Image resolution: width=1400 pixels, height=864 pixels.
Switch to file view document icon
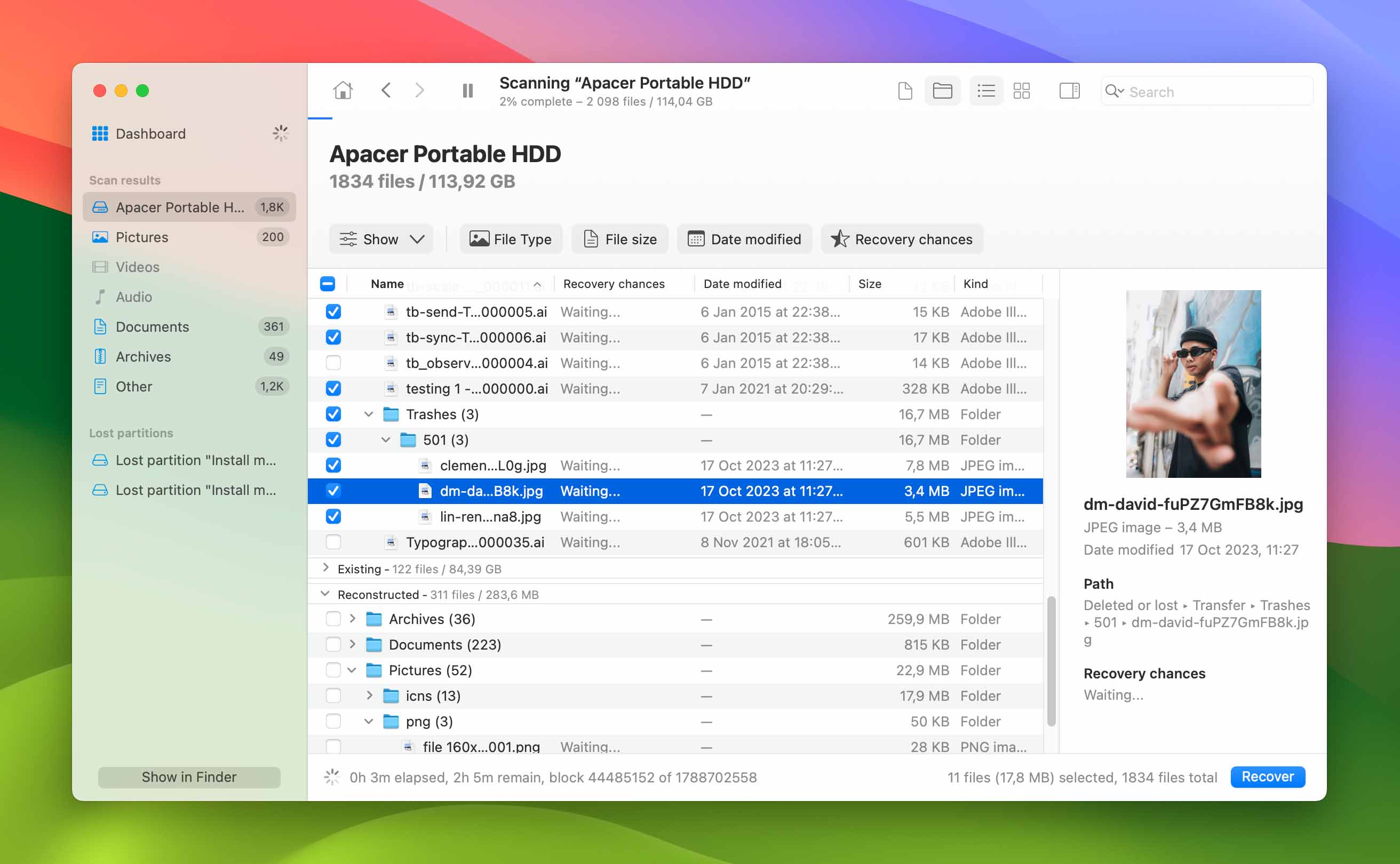click(x=905, y=91)
